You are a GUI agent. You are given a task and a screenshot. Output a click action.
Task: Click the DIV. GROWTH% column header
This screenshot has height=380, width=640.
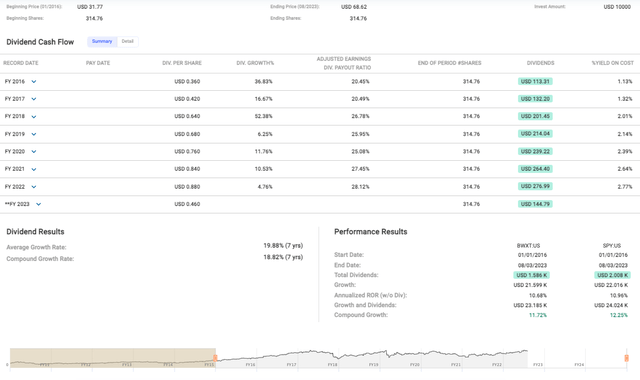point(255,63)
